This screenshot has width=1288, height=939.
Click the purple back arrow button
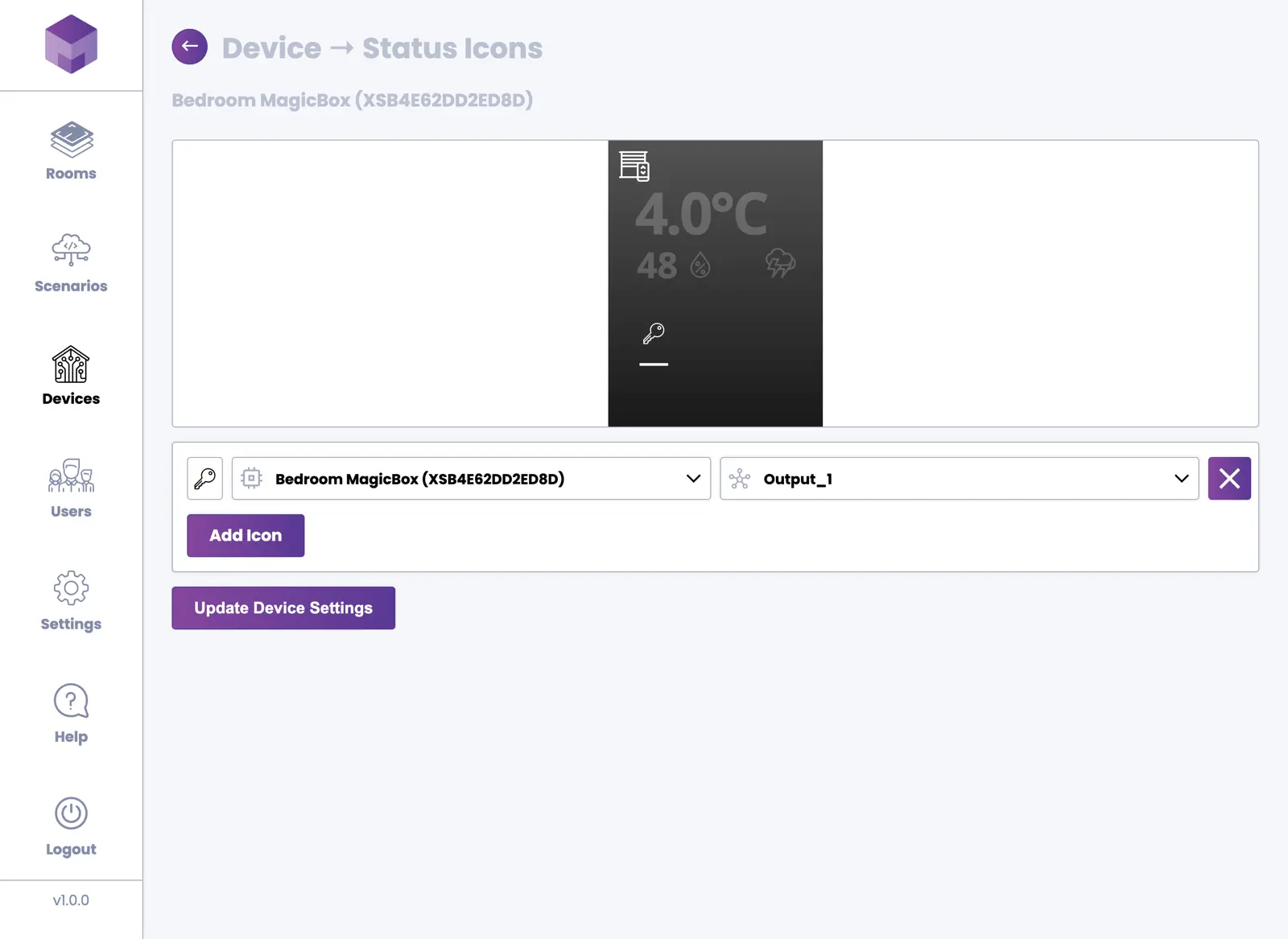click(189, 47)
